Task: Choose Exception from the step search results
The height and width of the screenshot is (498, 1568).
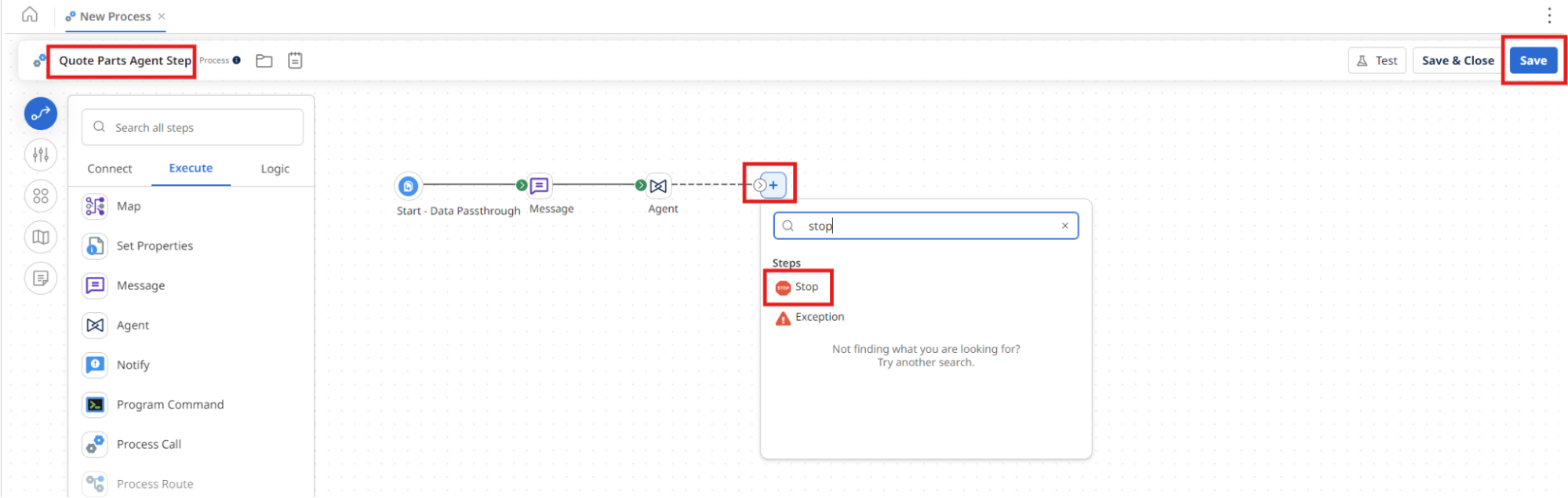Action: click(819, 317)
